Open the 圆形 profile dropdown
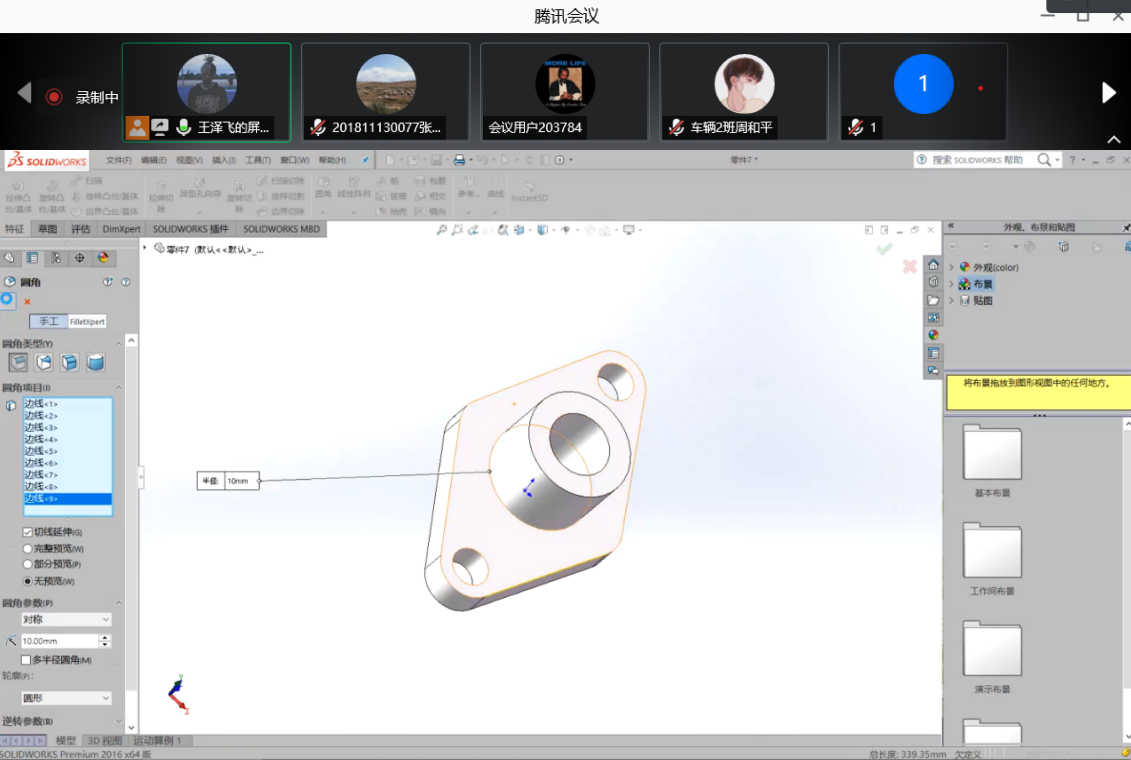This screenshot has width=1131, height=760. 66,698
